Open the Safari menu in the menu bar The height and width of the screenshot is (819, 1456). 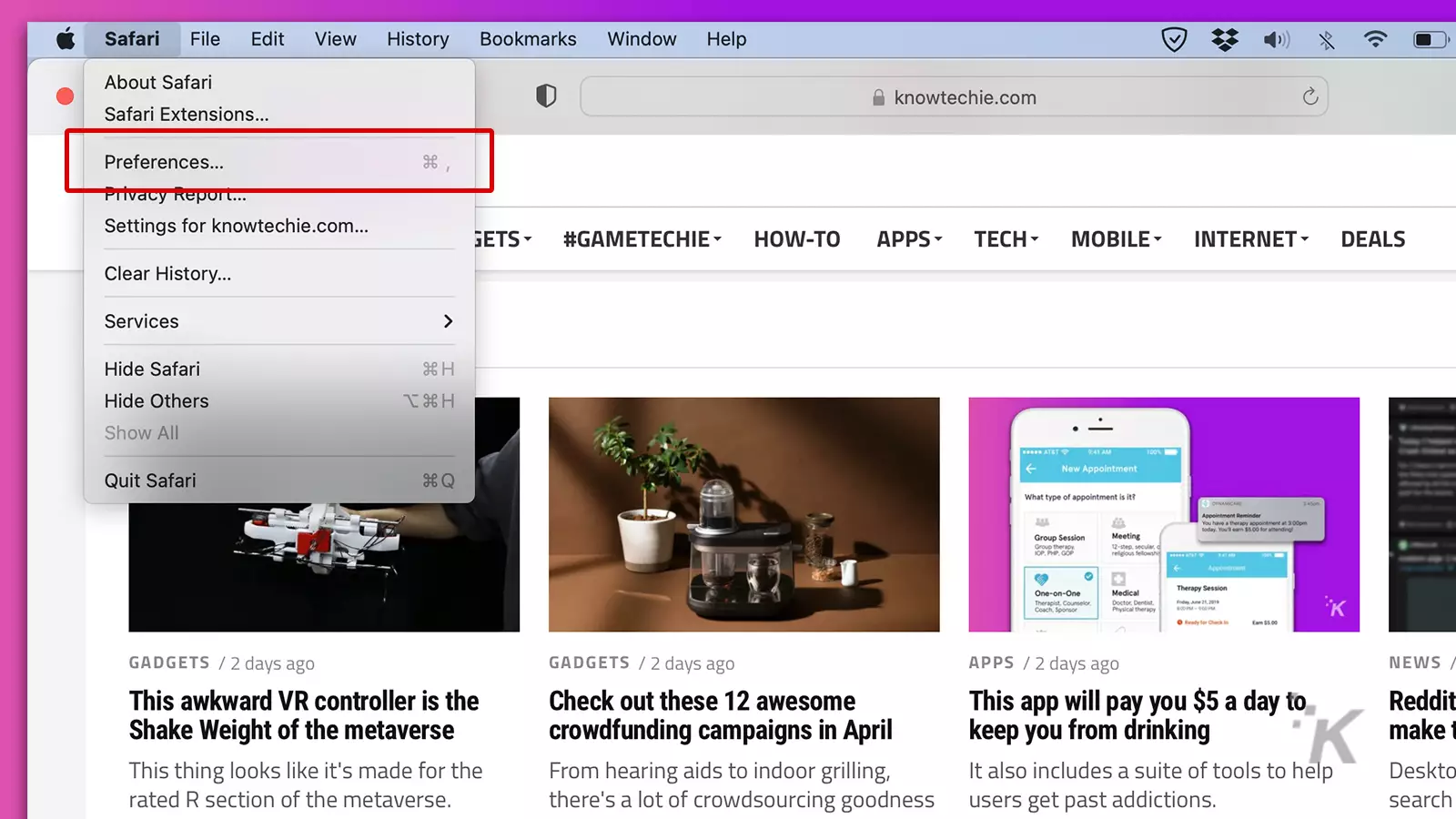tap(132, 39)
